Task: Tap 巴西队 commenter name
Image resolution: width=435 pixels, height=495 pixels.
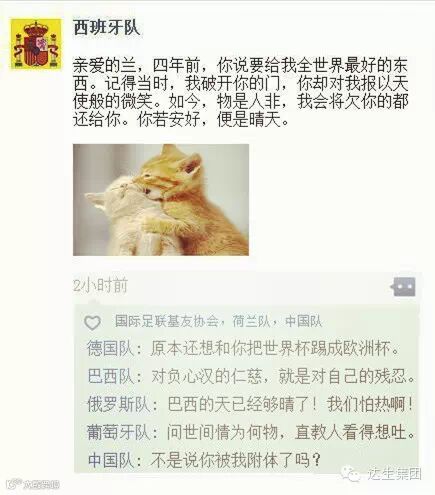Action: (110, 376)
